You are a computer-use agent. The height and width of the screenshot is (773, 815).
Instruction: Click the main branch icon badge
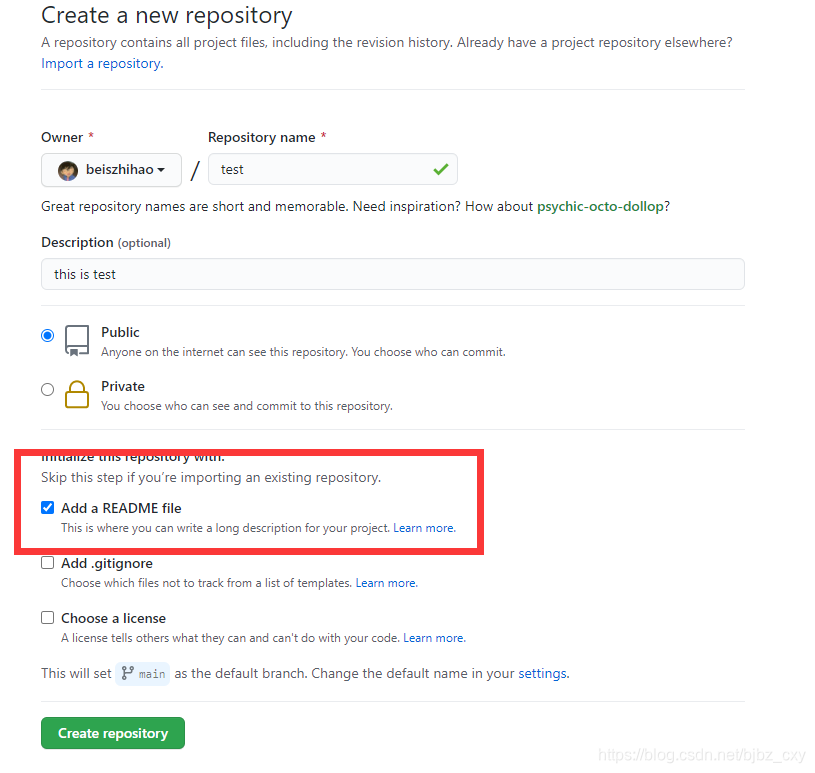(x=142, y=674)
